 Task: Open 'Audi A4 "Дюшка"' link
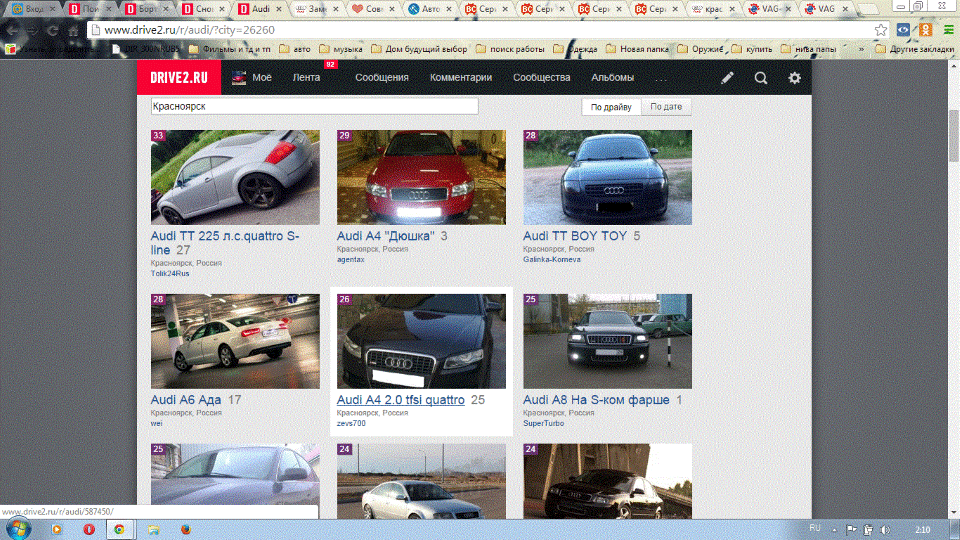pos(386,236)
